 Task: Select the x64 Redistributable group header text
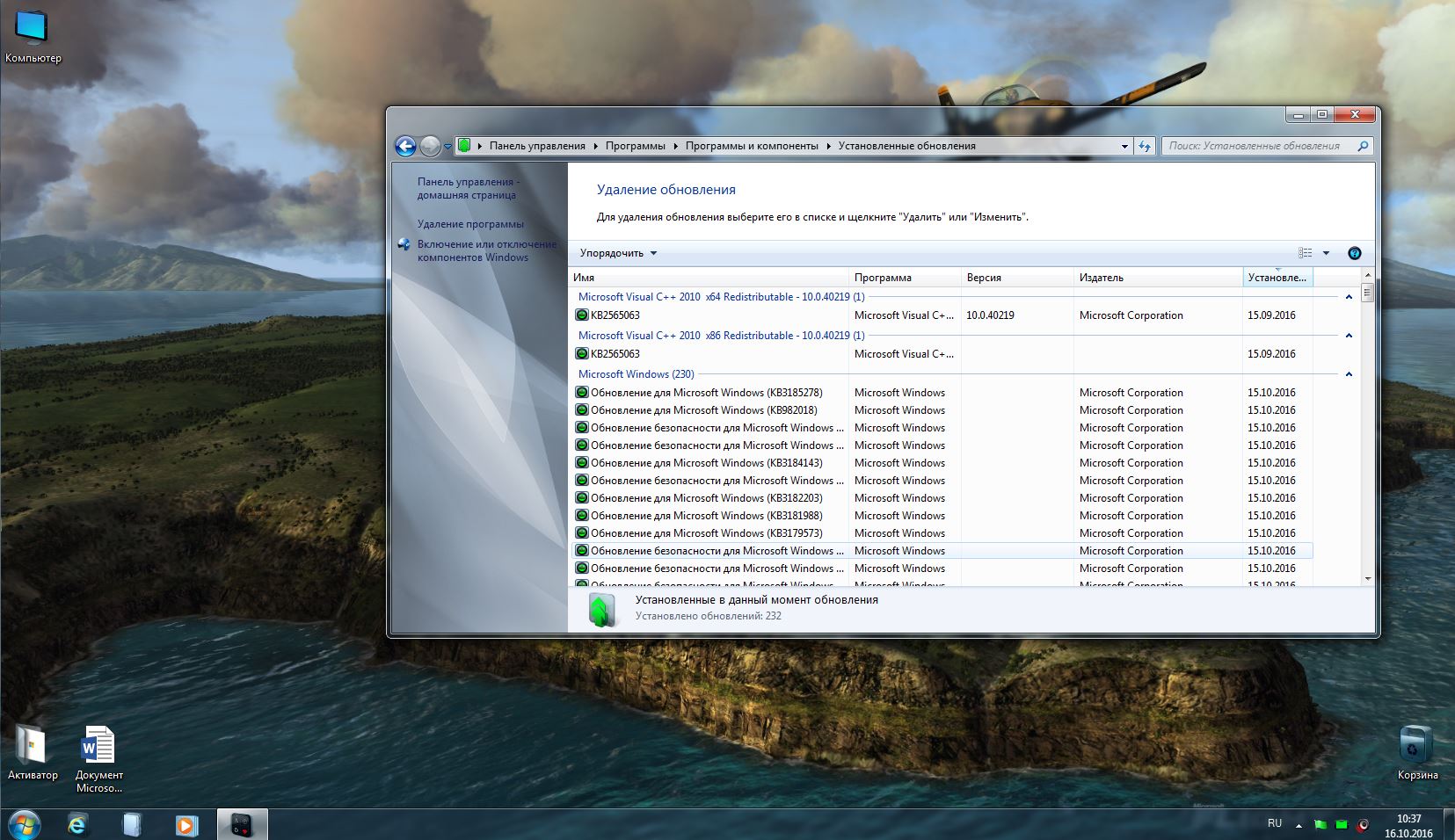tap(722, 297)
